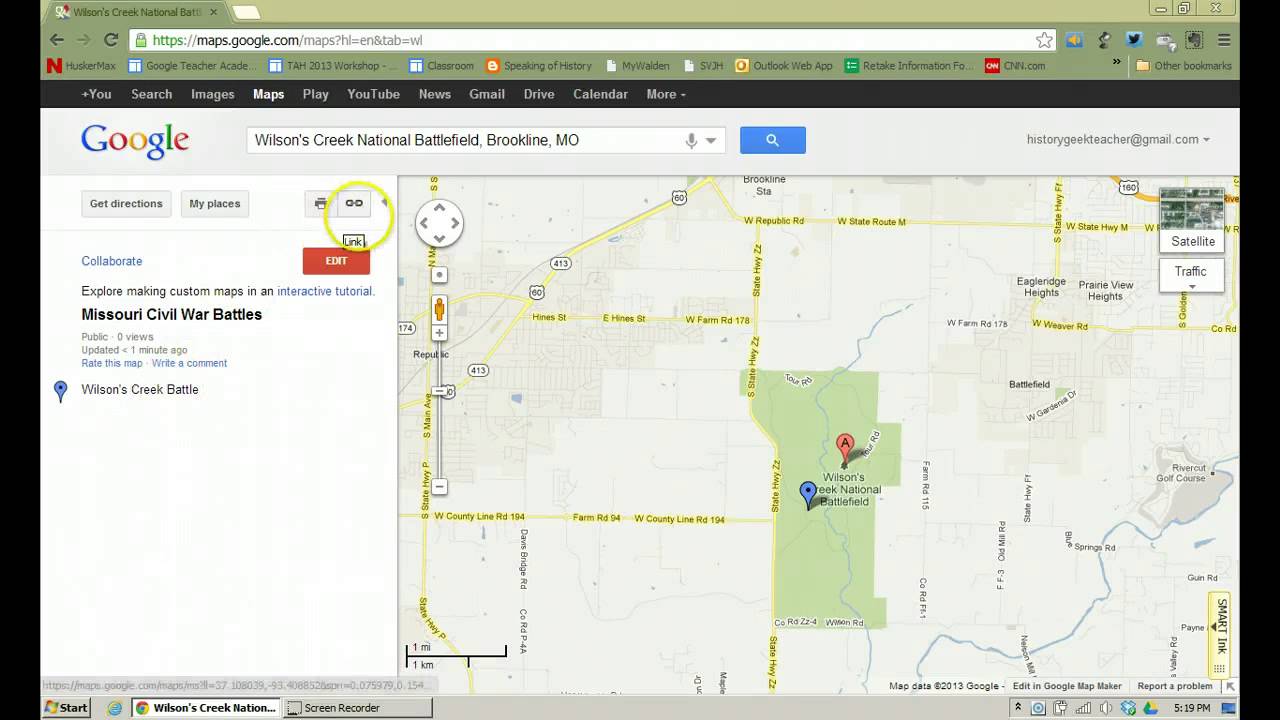Screen dimensions: 1280x720
Task: Pan the map left arrow
Action: [x=423, y=223]
